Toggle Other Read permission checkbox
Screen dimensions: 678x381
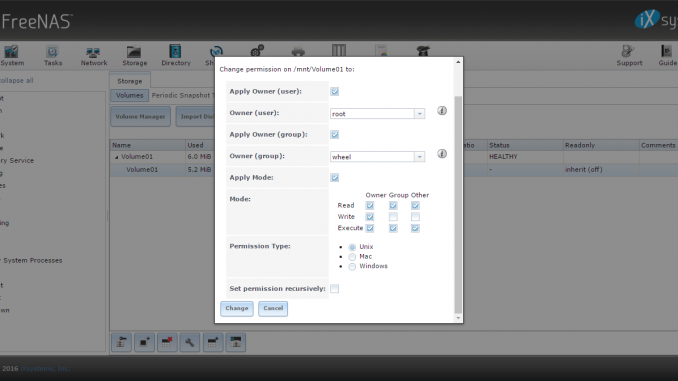pyautogui.click(x=415, y=205)
